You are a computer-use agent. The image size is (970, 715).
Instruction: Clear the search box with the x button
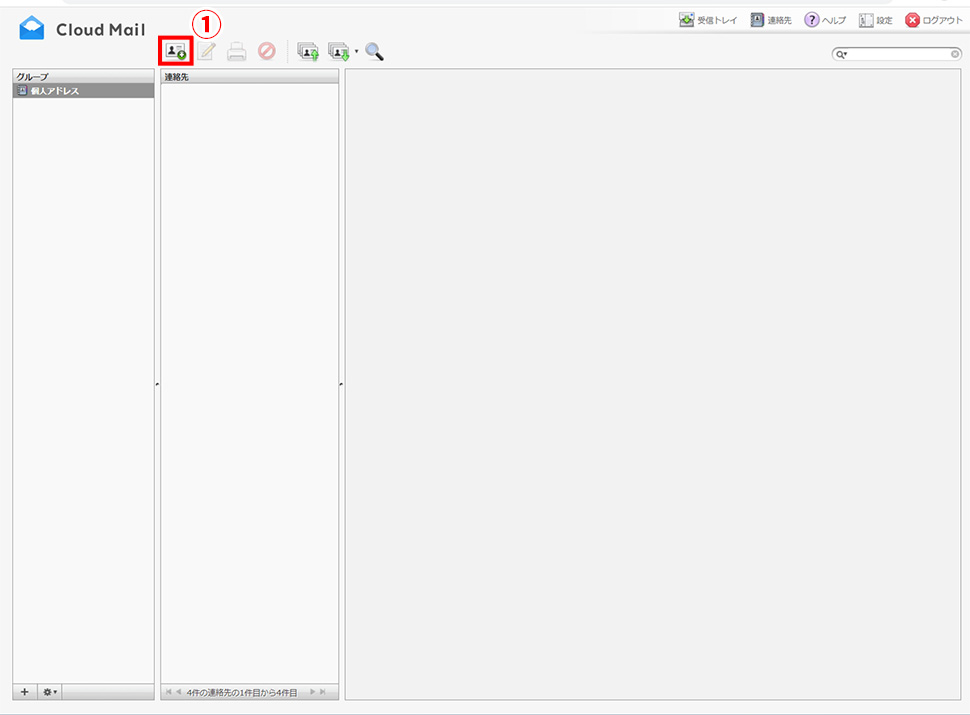pos(955,55)
